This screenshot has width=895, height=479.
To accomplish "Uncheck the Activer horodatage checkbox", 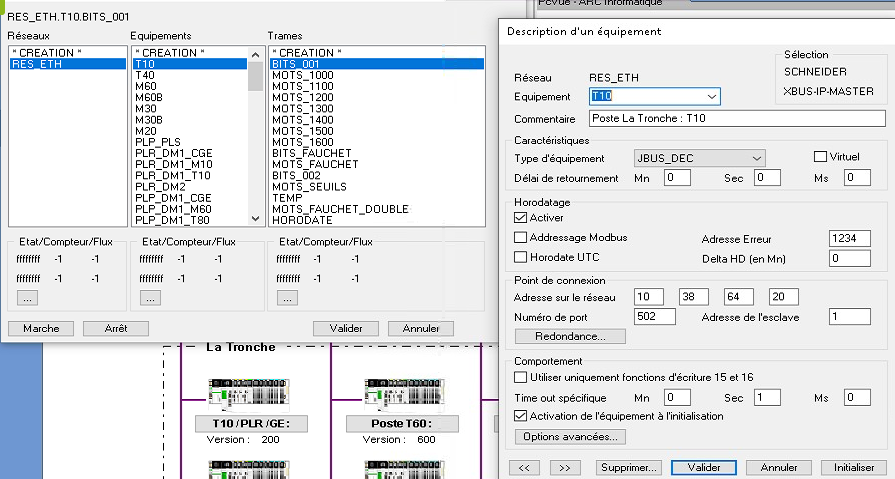I will click(x=521, y=217).
